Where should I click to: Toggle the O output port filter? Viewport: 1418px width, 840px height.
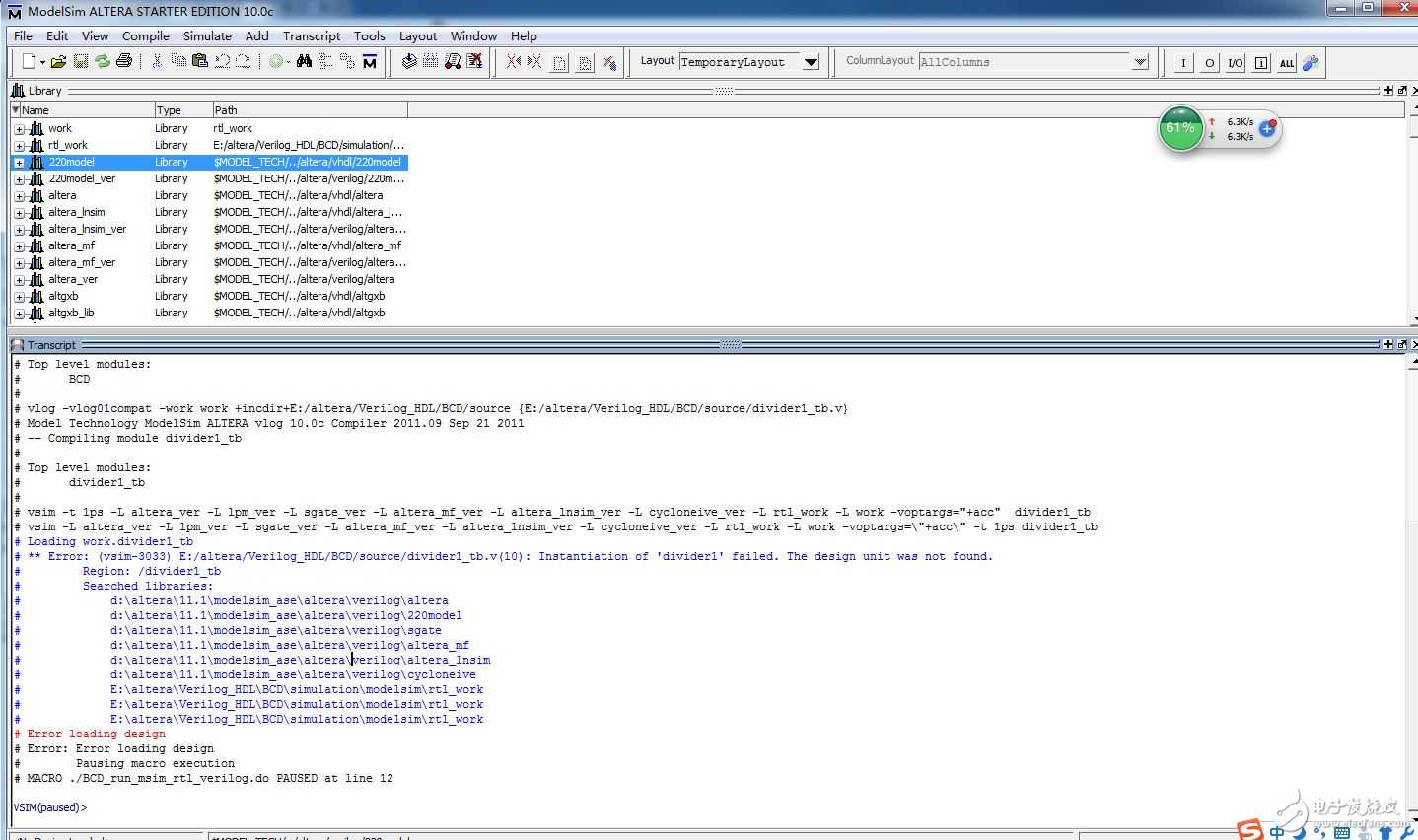(1210, 63)
